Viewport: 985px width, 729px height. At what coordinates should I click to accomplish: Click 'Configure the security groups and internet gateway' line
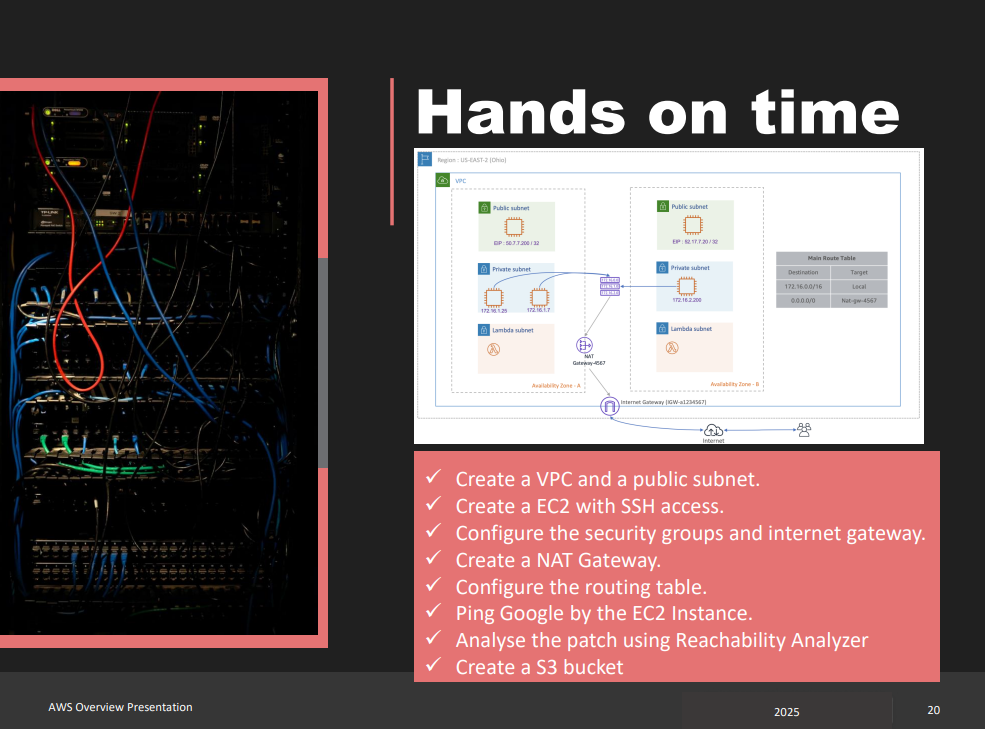(x=690, y=534)
